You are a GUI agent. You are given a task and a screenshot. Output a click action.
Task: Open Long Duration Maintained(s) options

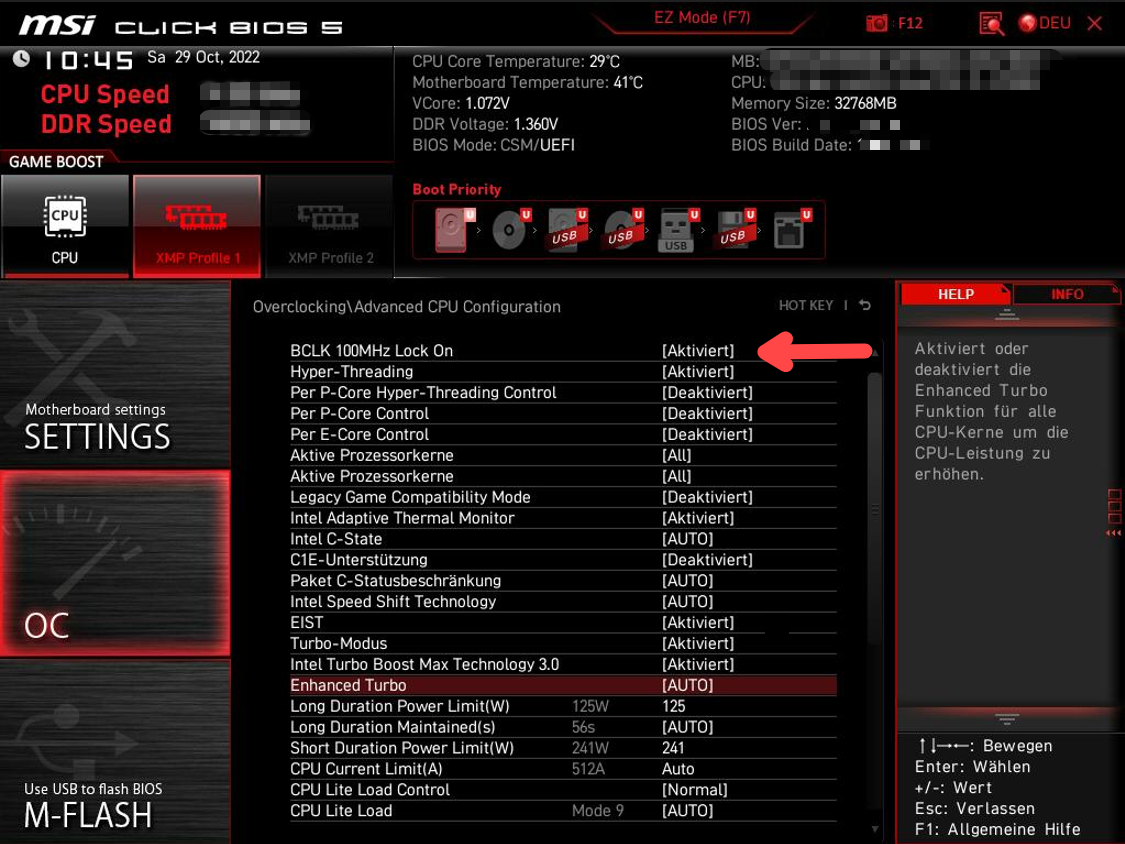[563, 726]
